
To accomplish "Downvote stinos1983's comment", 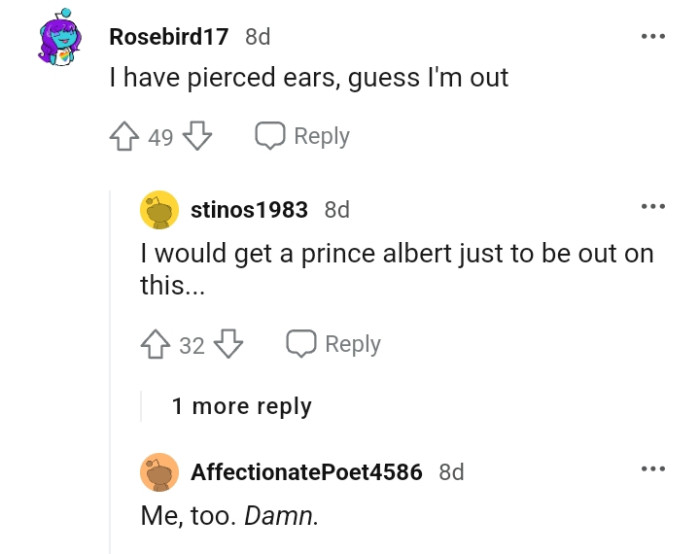I will coord(229,345).
